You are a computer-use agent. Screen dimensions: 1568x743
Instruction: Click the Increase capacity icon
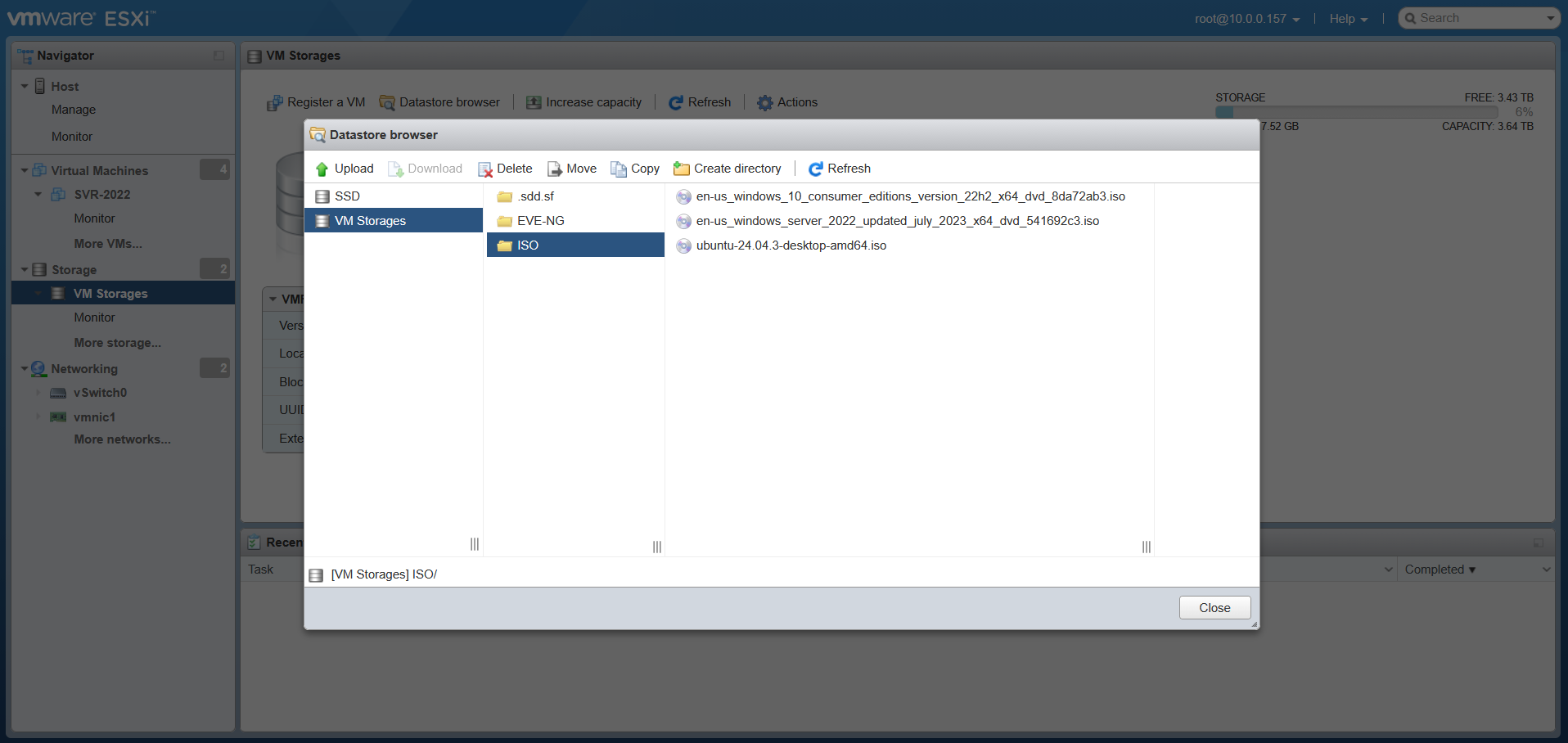point(533,101)
